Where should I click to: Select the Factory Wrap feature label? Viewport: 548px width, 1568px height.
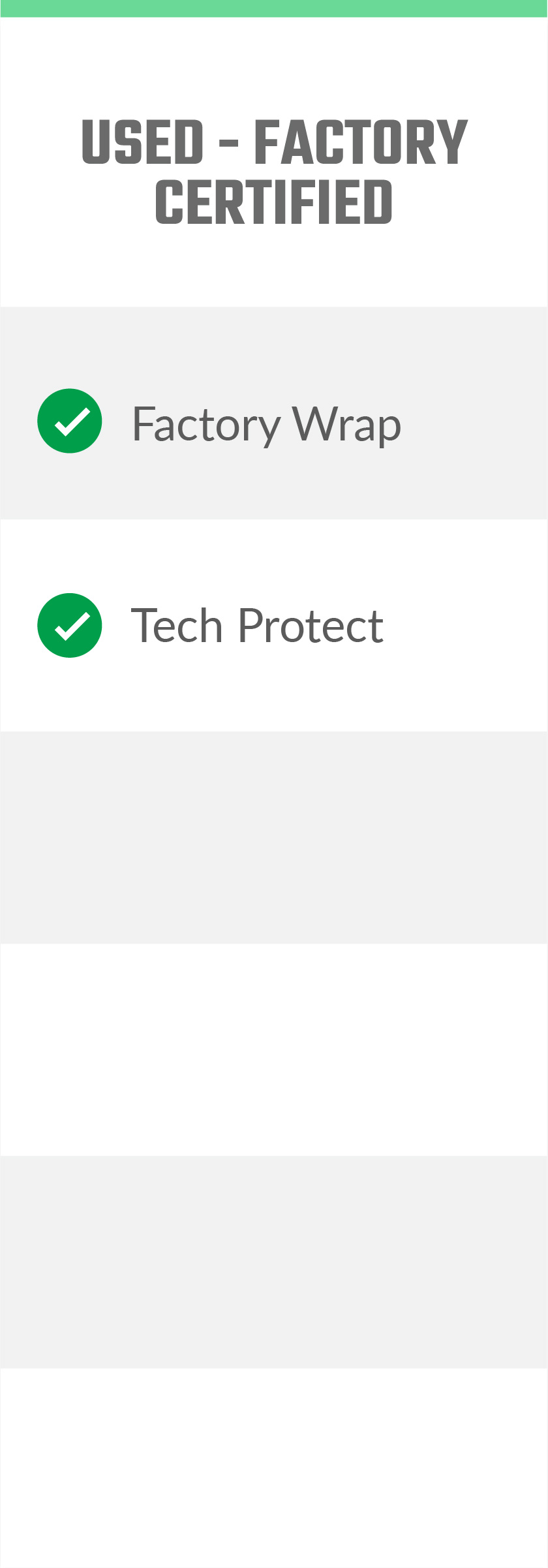[x=266, y=424]
